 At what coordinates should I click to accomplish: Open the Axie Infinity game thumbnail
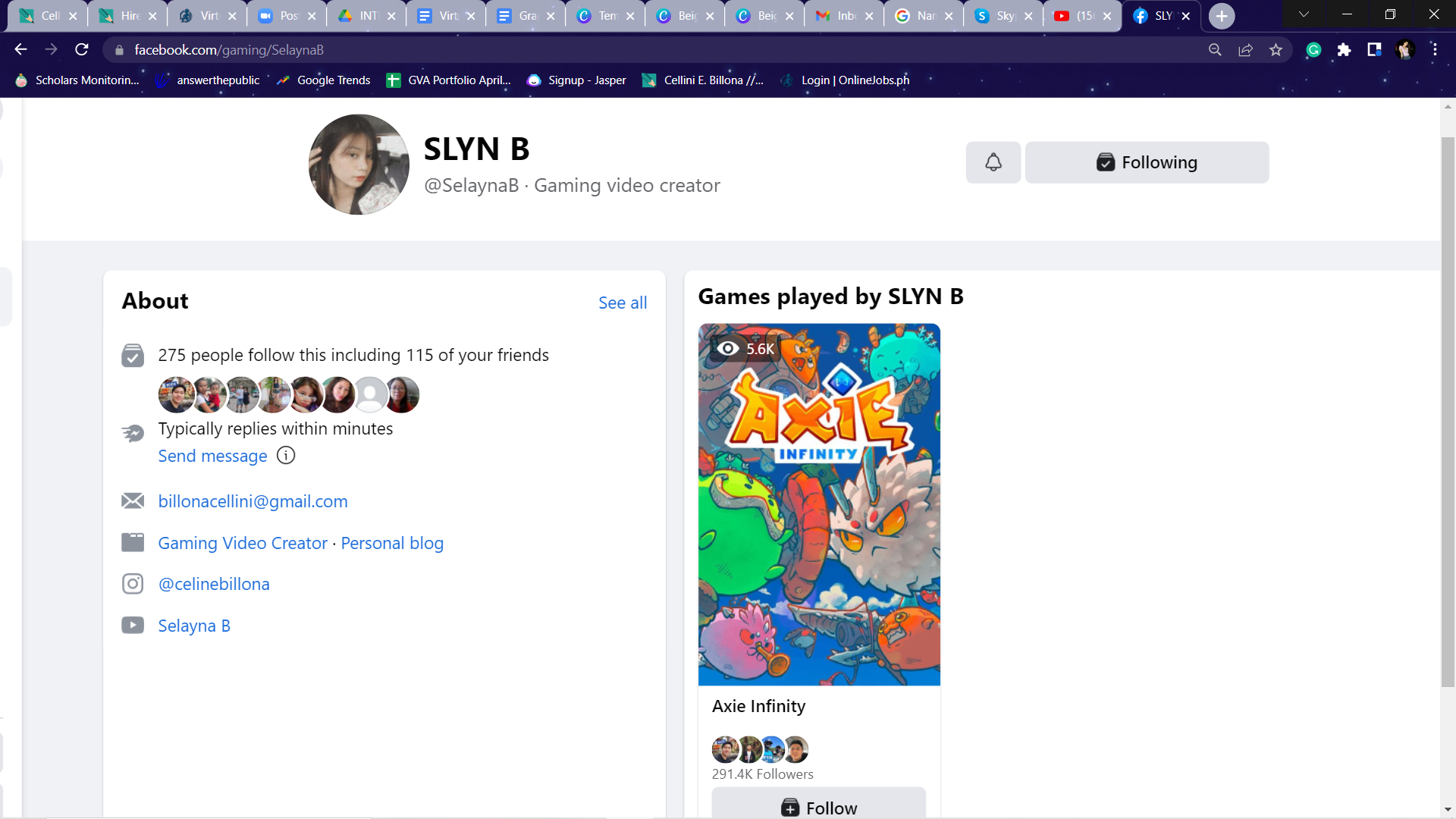click(x=818, y=504)
